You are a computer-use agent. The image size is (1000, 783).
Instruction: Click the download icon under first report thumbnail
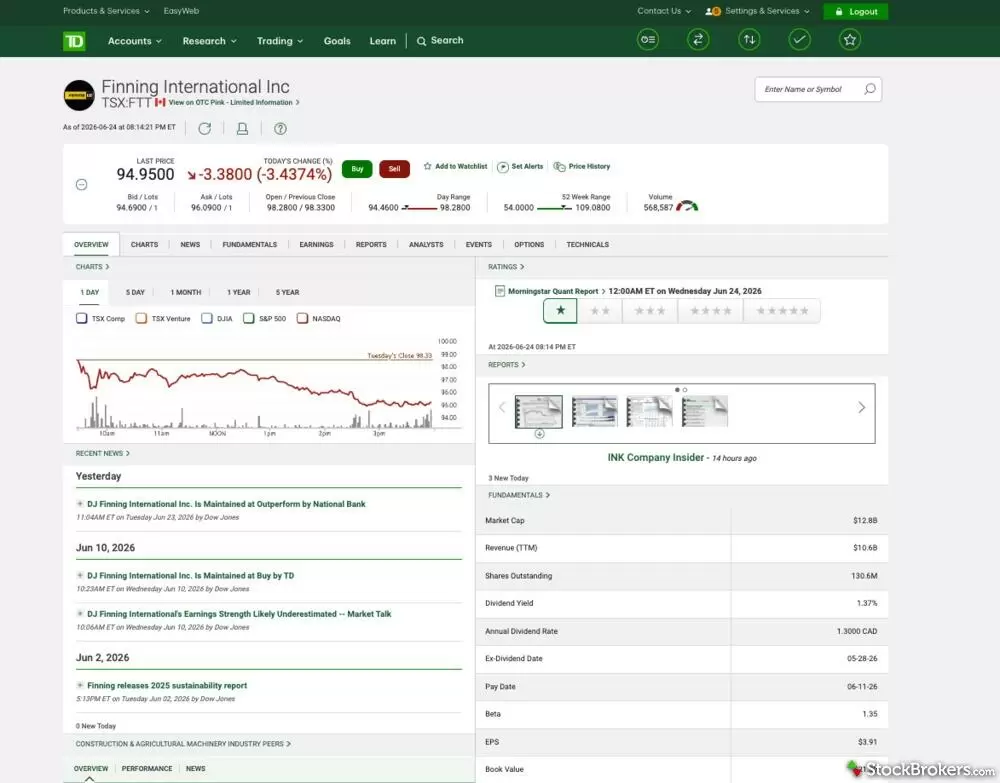pos(540,434)
